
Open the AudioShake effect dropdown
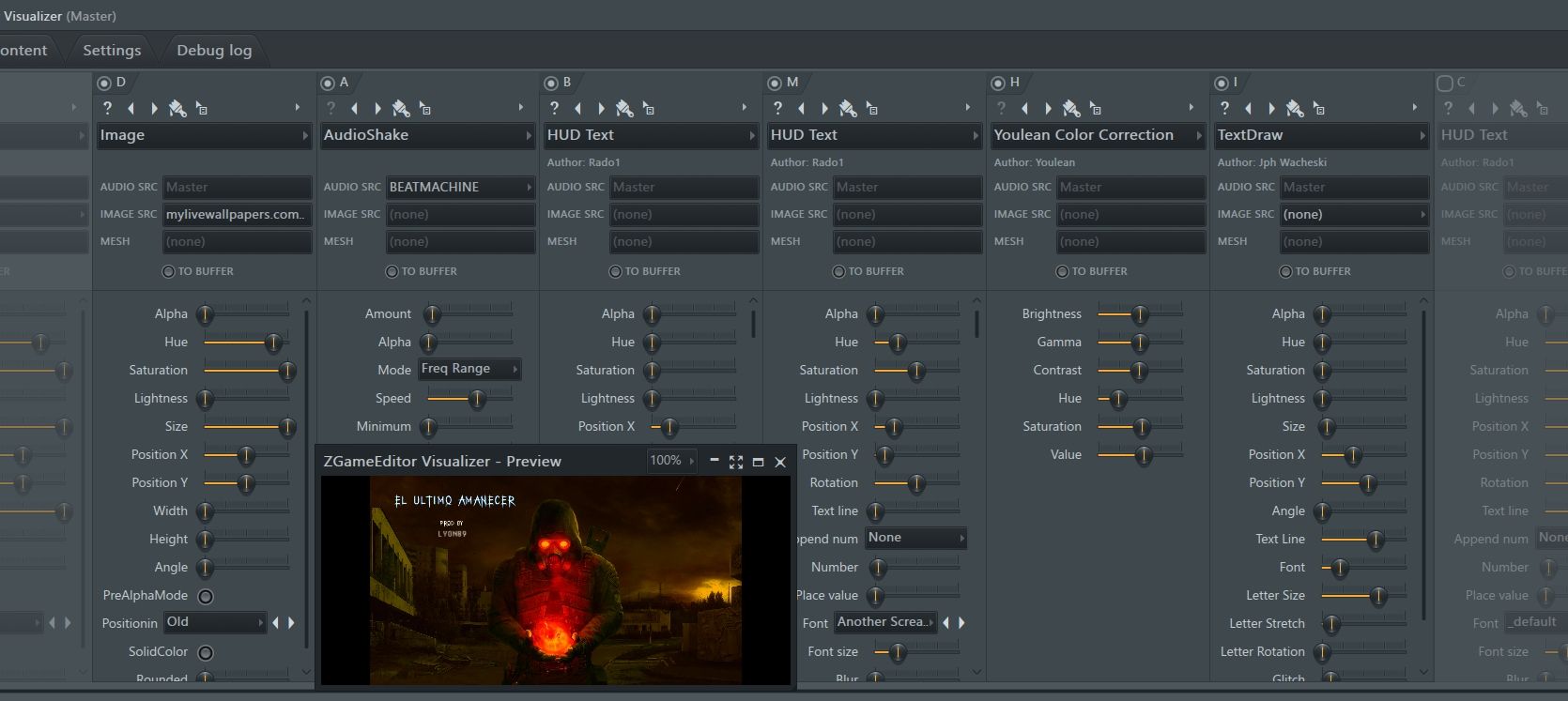tap(427, 135)
